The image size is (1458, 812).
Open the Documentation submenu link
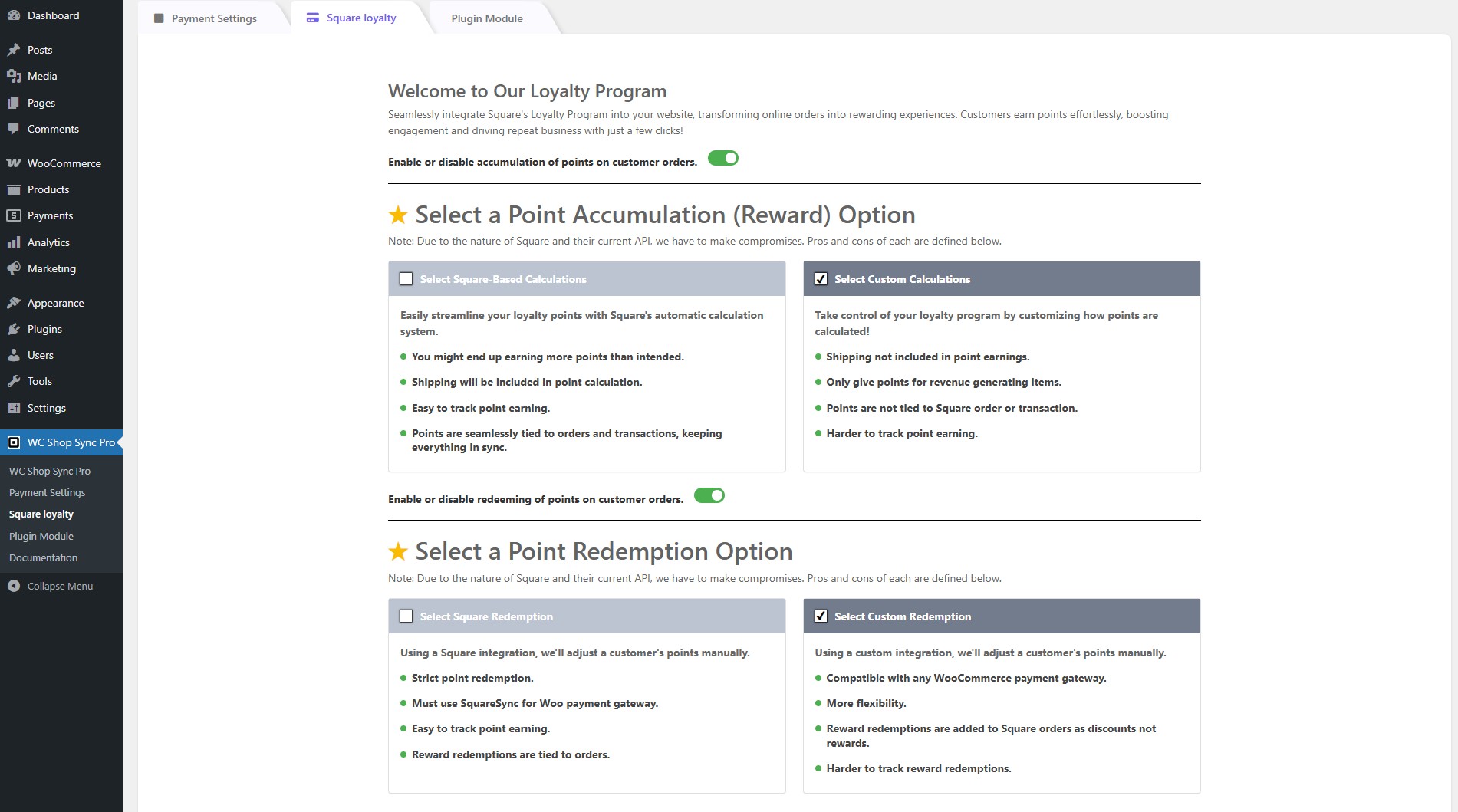click(43, 557)
